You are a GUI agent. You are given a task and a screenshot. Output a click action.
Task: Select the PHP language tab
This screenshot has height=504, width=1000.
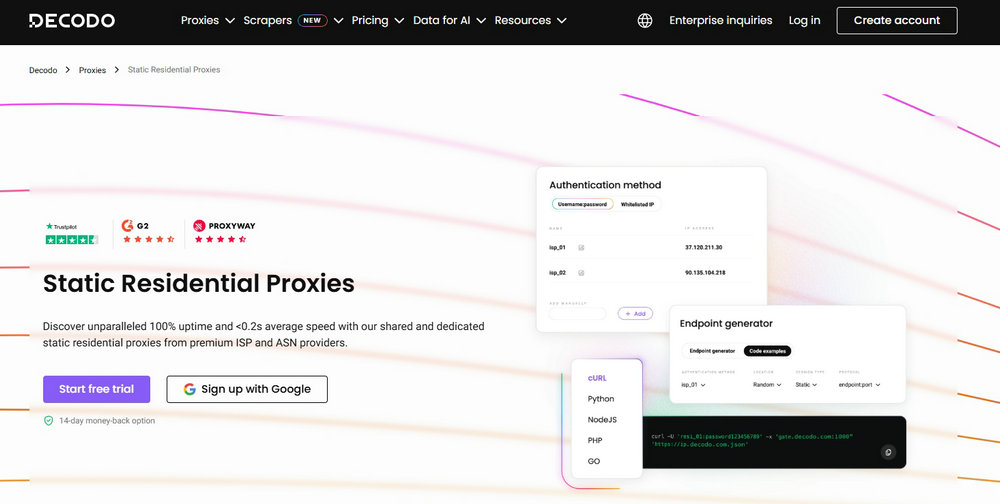tap(595, 440)
